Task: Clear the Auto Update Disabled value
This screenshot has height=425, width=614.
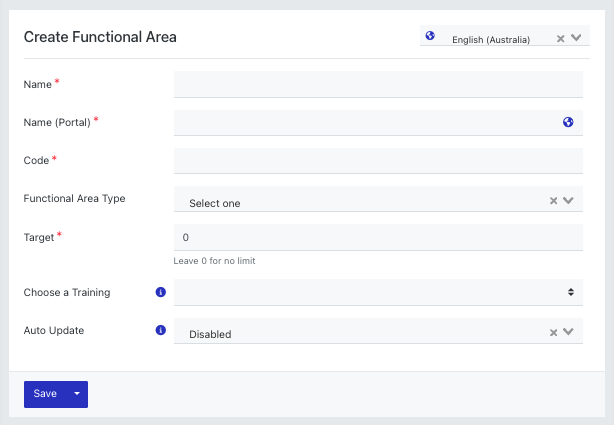Action: point(553,333)
